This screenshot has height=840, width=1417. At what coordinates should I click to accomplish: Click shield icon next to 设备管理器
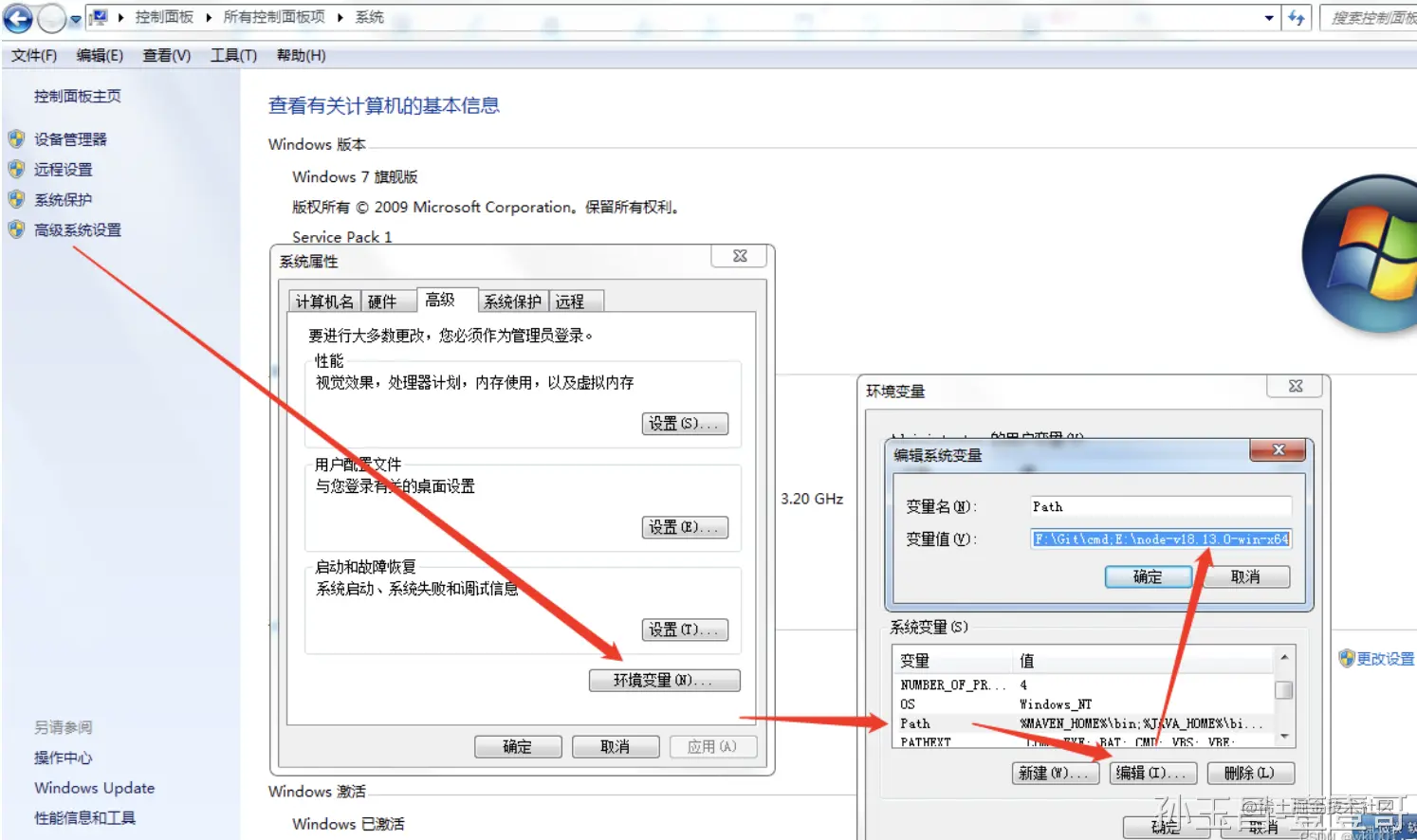tap(16, 139)
